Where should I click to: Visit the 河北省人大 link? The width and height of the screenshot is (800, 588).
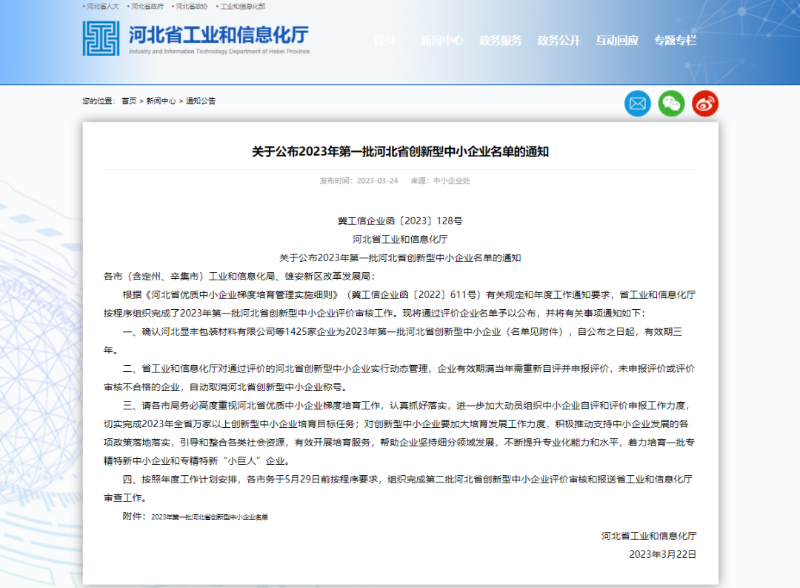coord(102,5)
